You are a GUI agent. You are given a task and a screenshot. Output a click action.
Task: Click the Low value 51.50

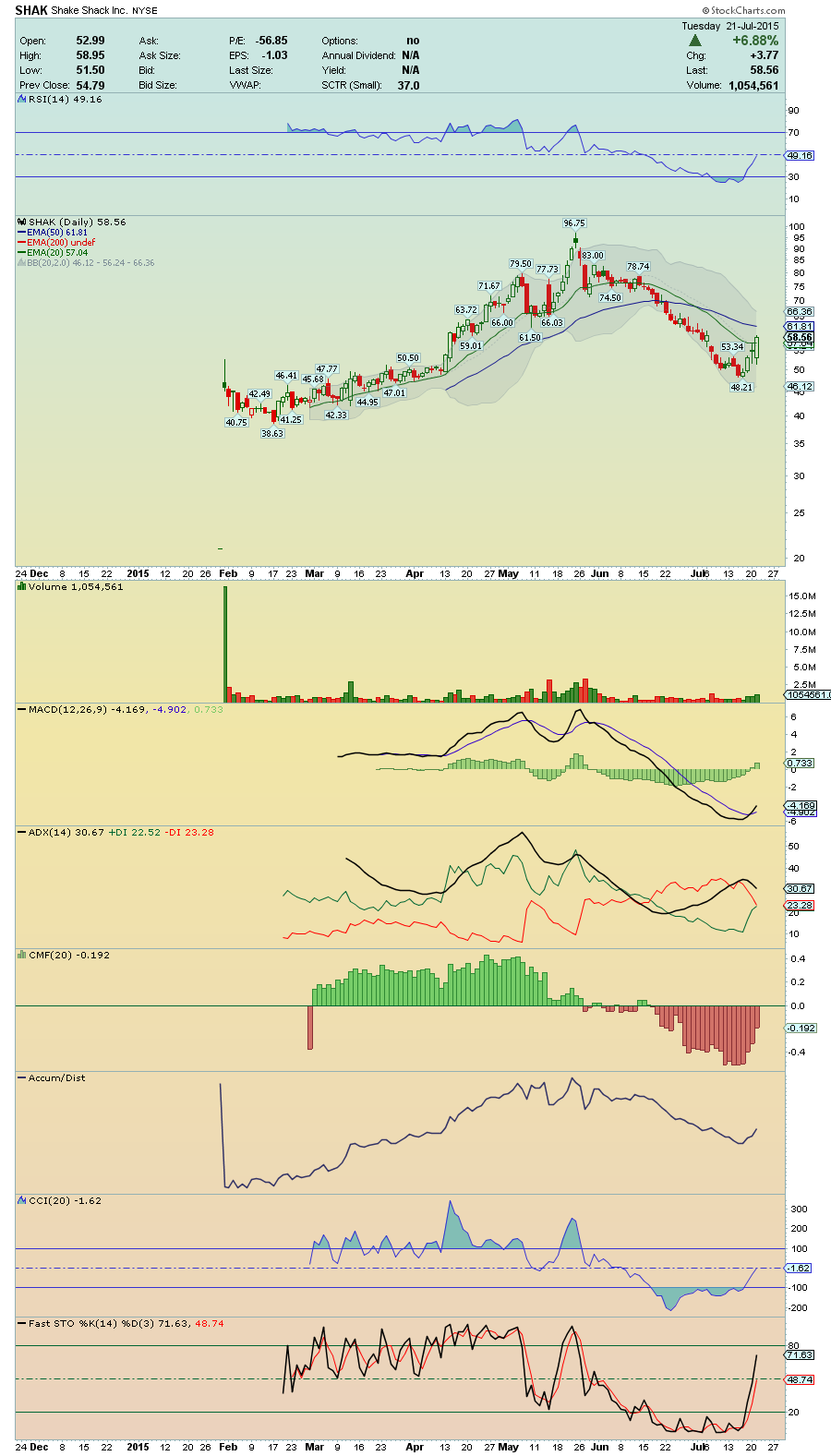click(x=90, y=70)
